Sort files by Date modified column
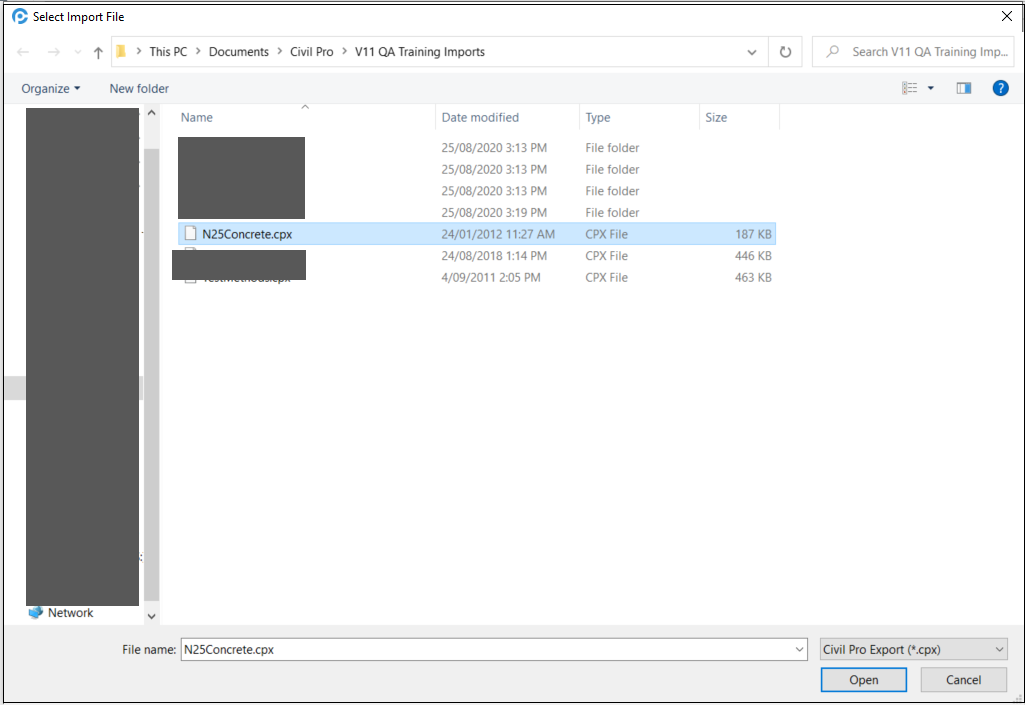The height and width of the screenshot is (705, 1025). 480,117
